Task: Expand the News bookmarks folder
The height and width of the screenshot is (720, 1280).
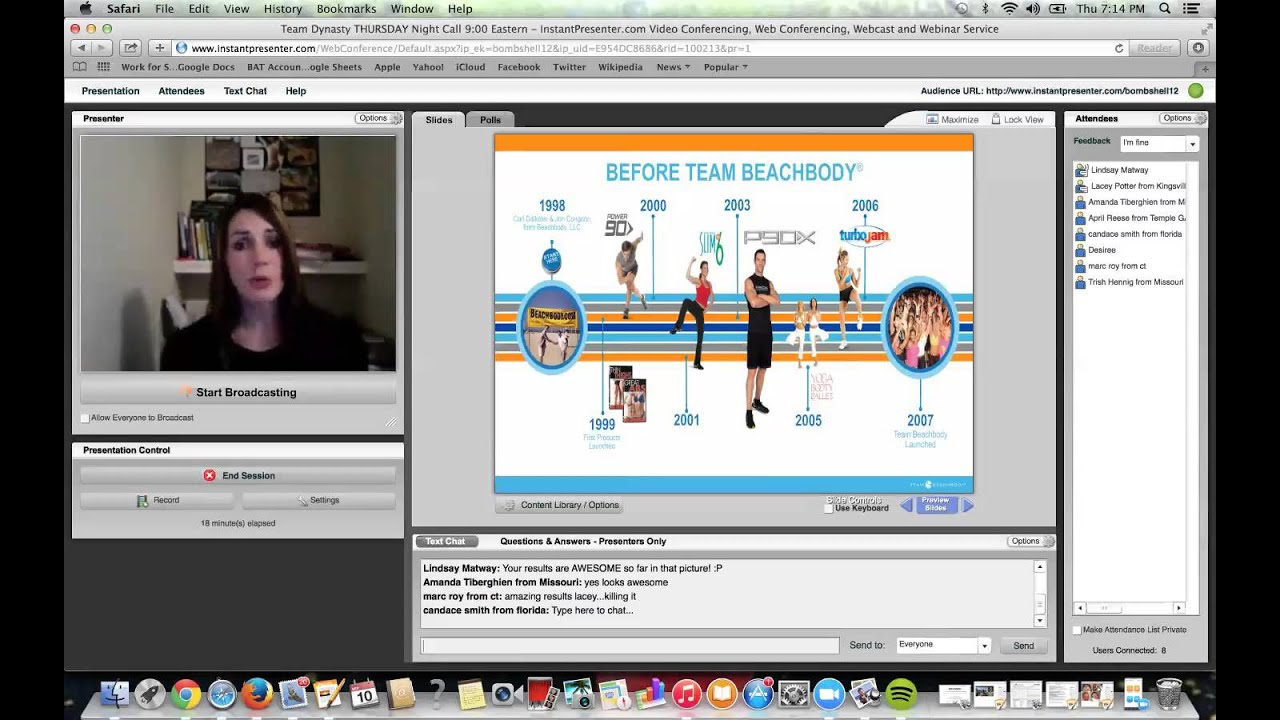Action: pyautogui.click(x=674, y=67)
